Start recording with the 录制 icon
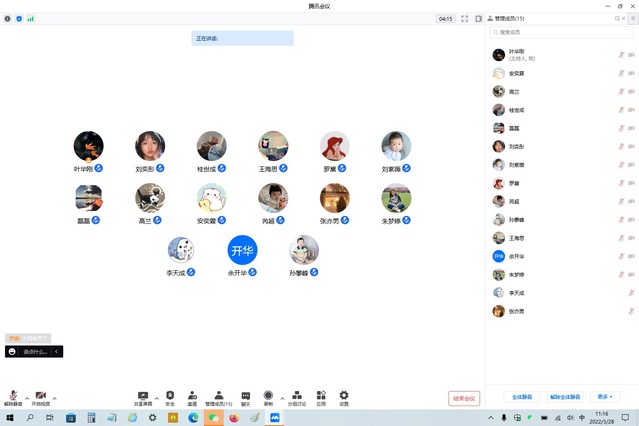Screen dimensions: 639x426 coord(268,396)
